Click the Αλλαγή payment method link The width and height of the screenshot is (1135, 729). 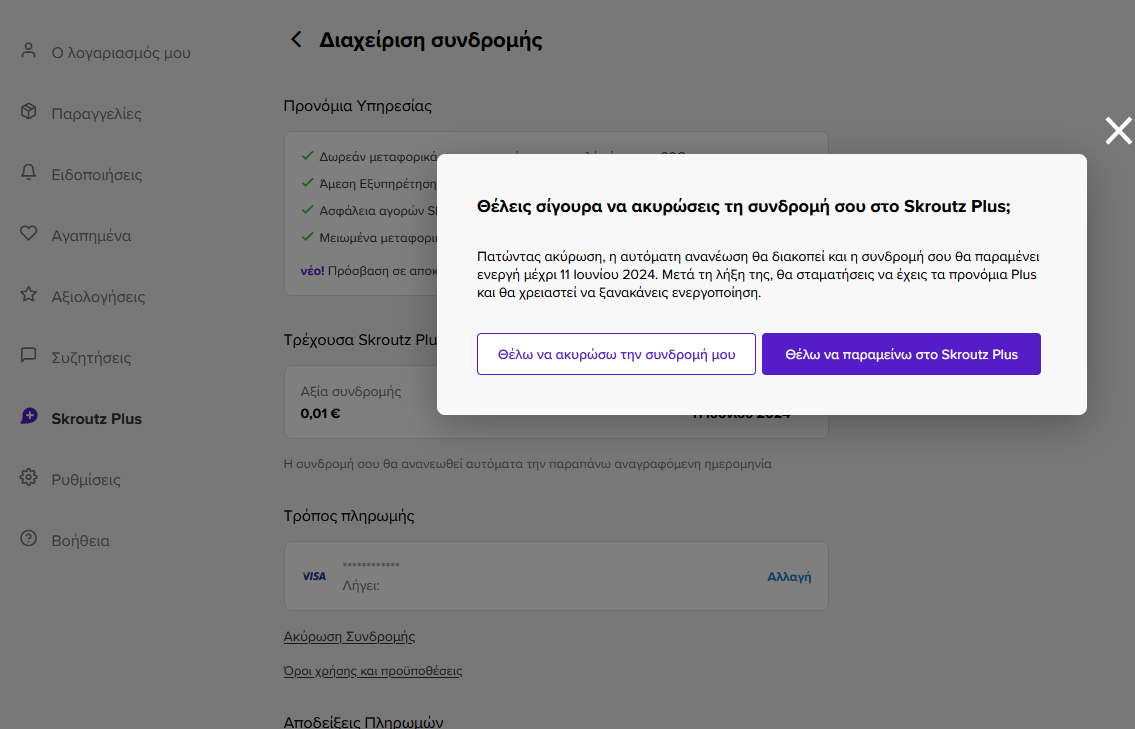(x=789, y=577)
